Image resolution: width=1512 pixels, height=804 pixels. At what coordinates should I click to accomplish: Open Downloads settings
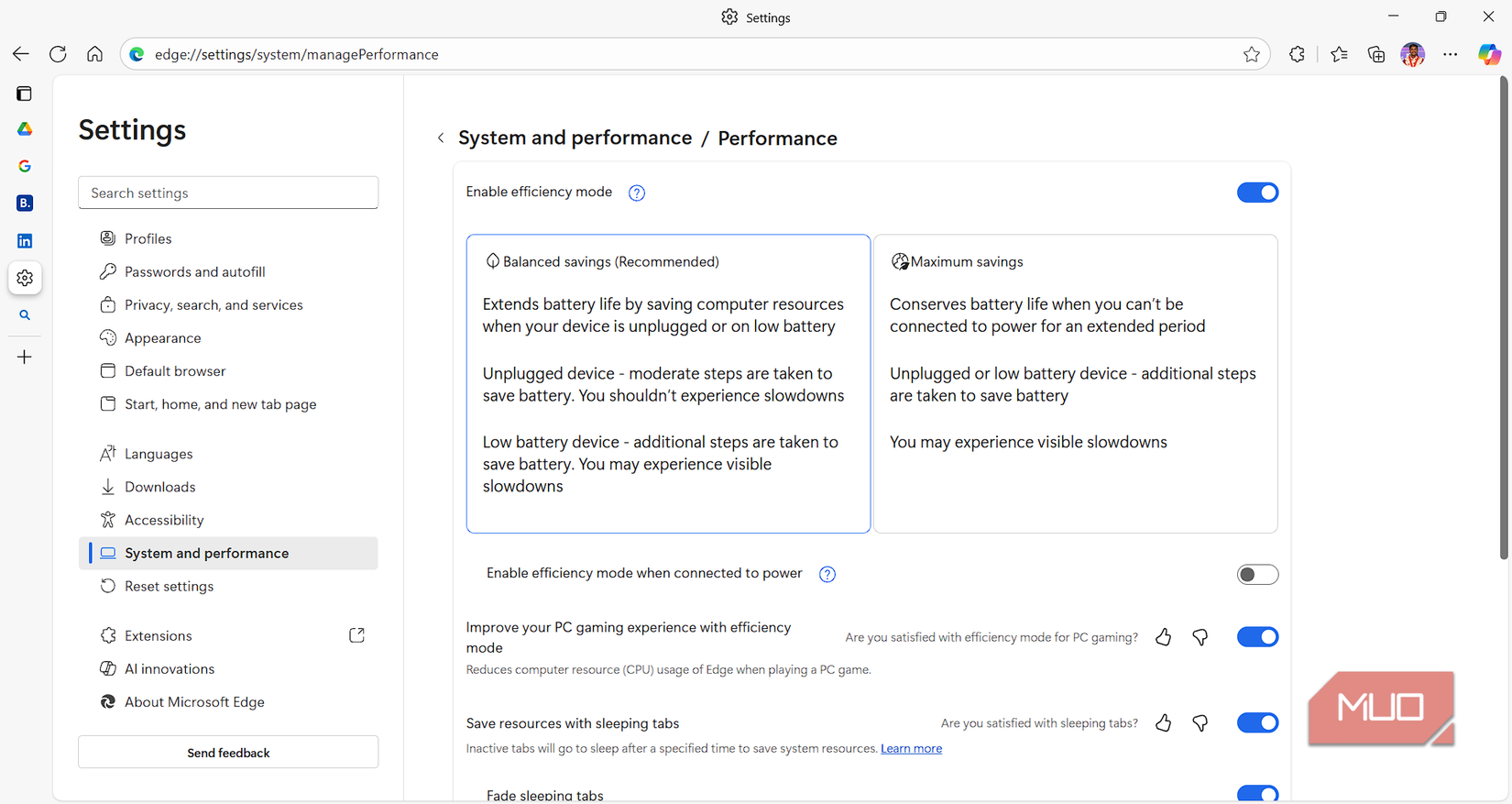(228, 487)
